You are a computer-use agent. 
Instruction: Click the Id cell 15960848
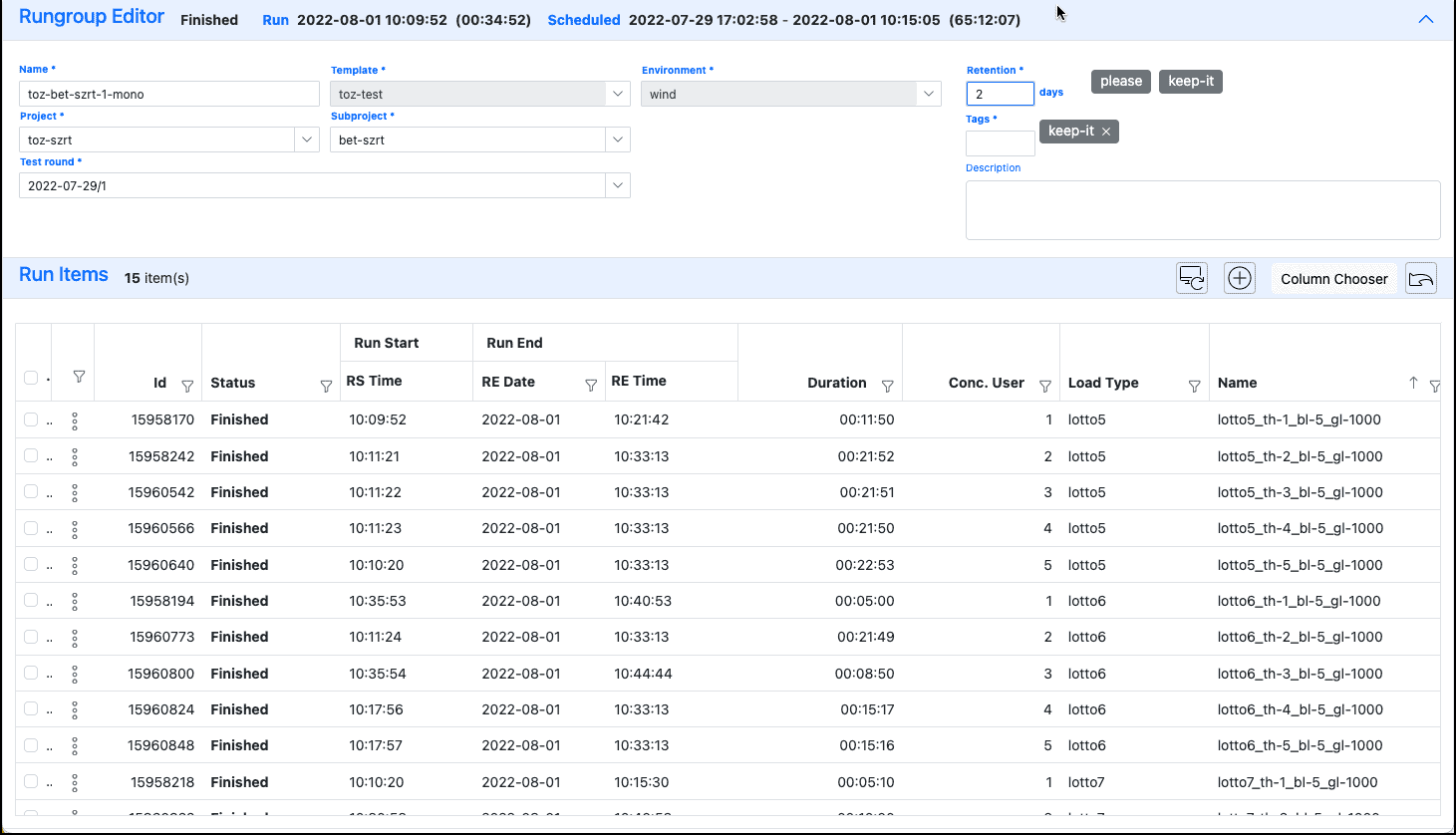161,745
